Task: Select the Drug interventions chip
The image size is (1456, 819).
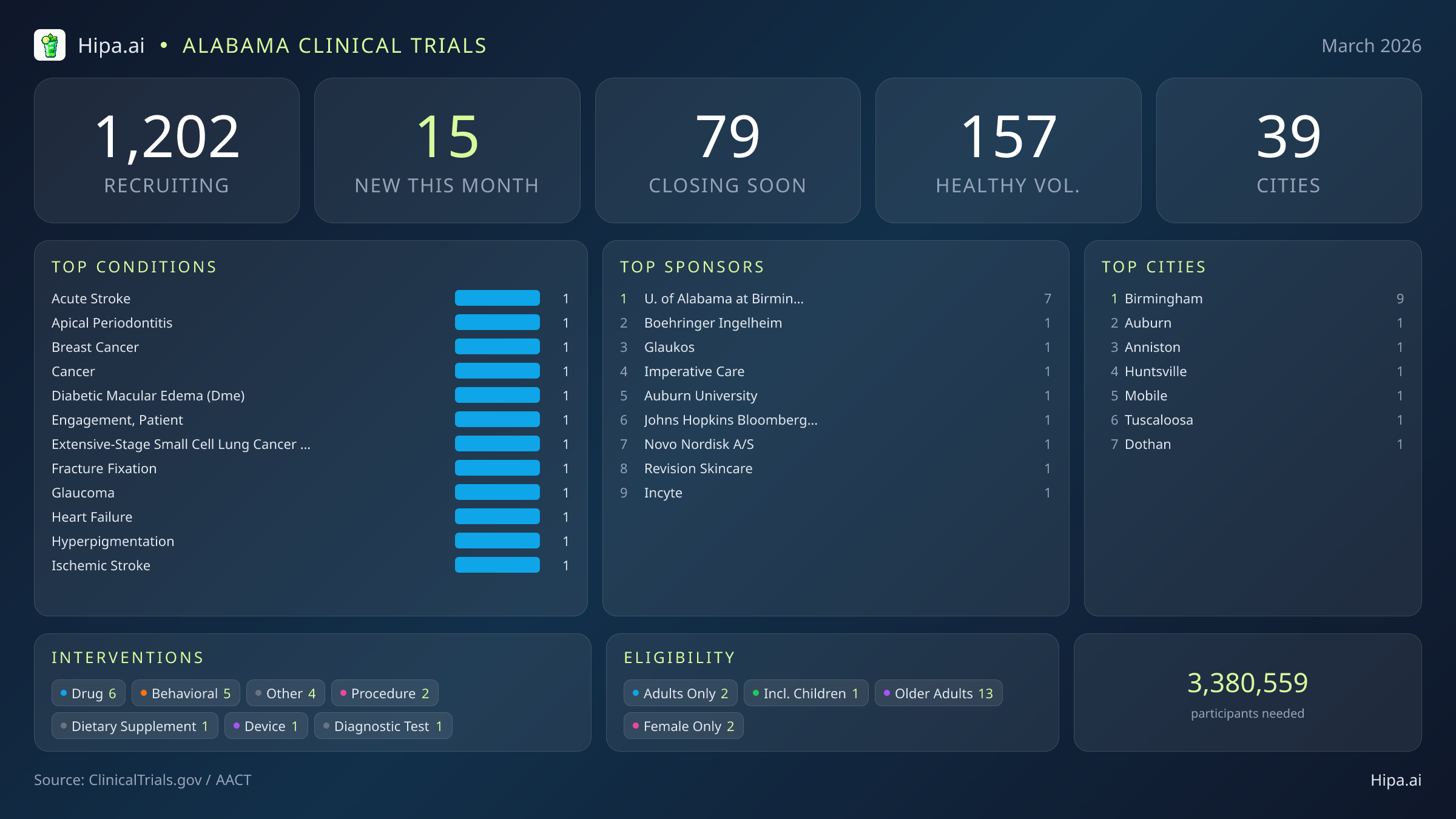Action: [88, 693]
